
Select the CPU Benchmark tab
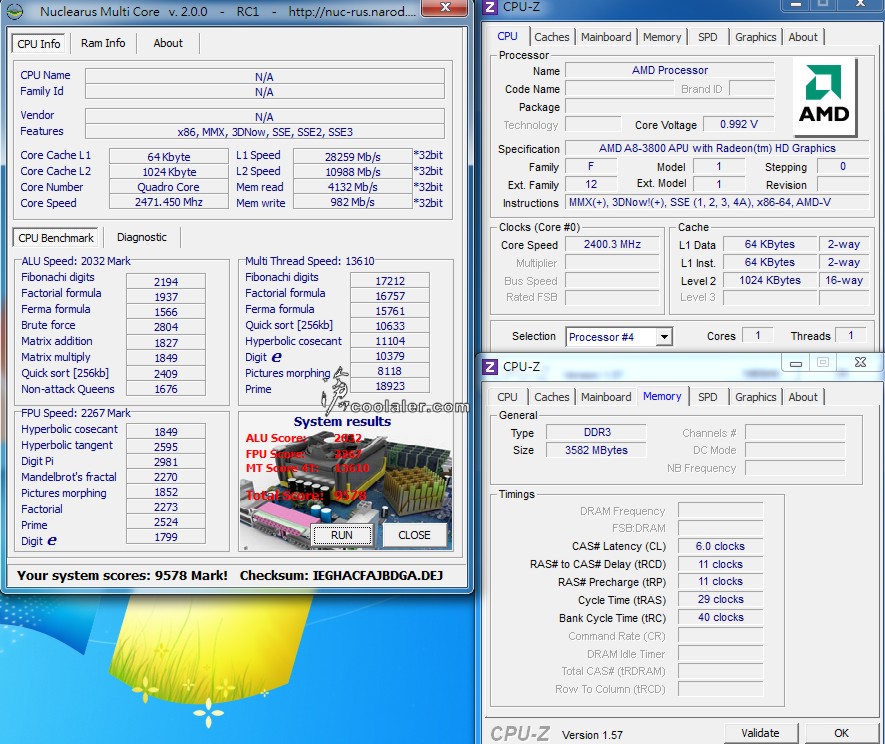pos(56,238)
